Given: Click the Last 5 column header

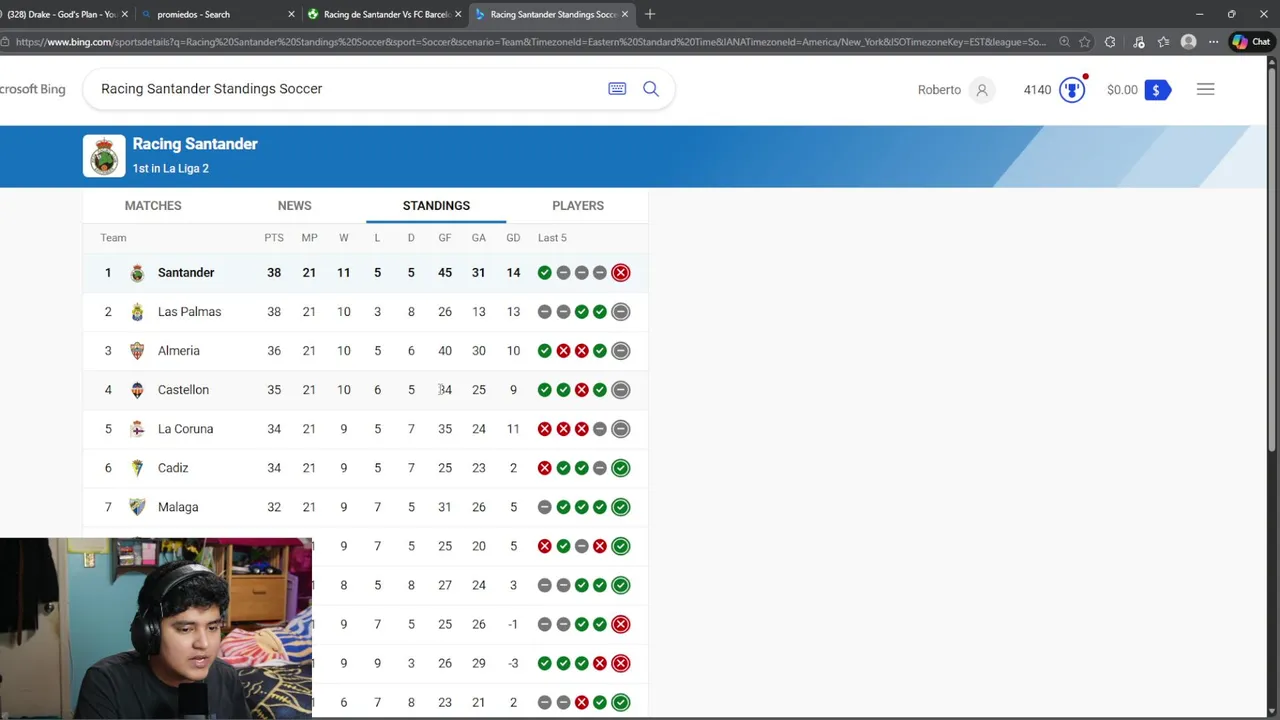Looking at the screenshot, I should coord(552,238).
